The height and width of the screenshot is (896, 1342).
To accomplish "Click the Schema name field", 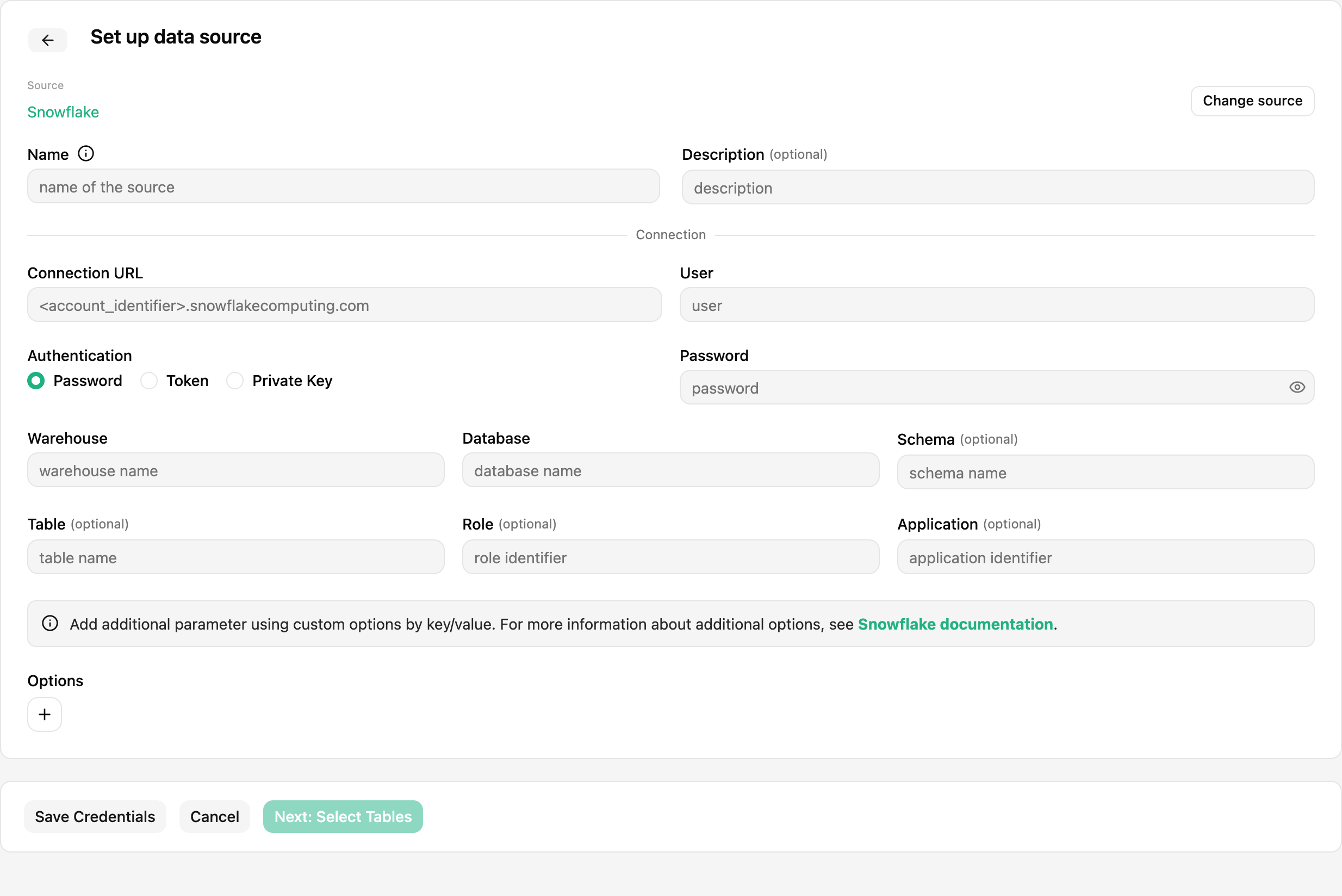I will (x=1105, y=472).
